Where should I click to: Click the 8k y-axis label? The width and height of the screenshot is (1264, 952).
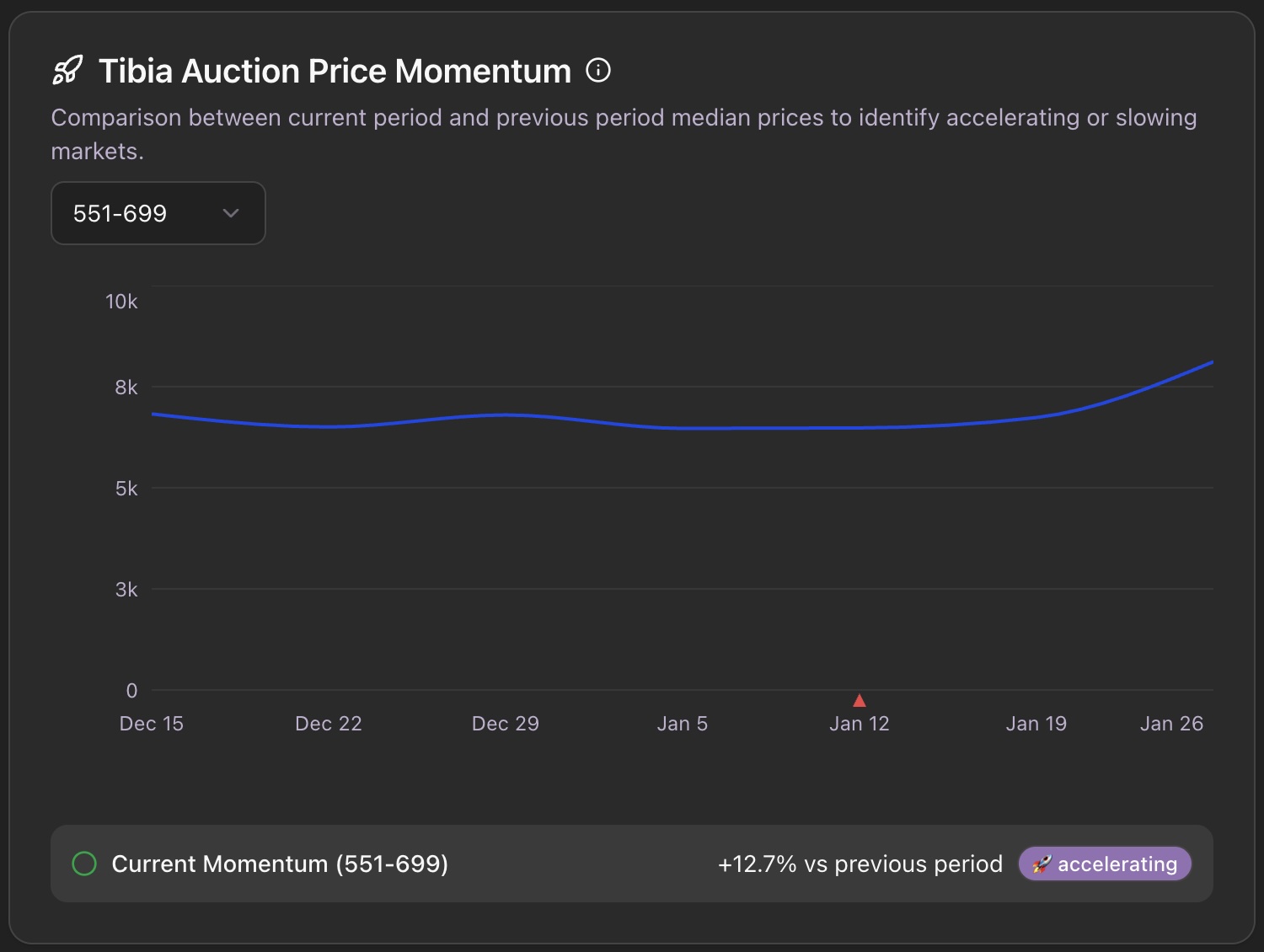click(126, 388)
